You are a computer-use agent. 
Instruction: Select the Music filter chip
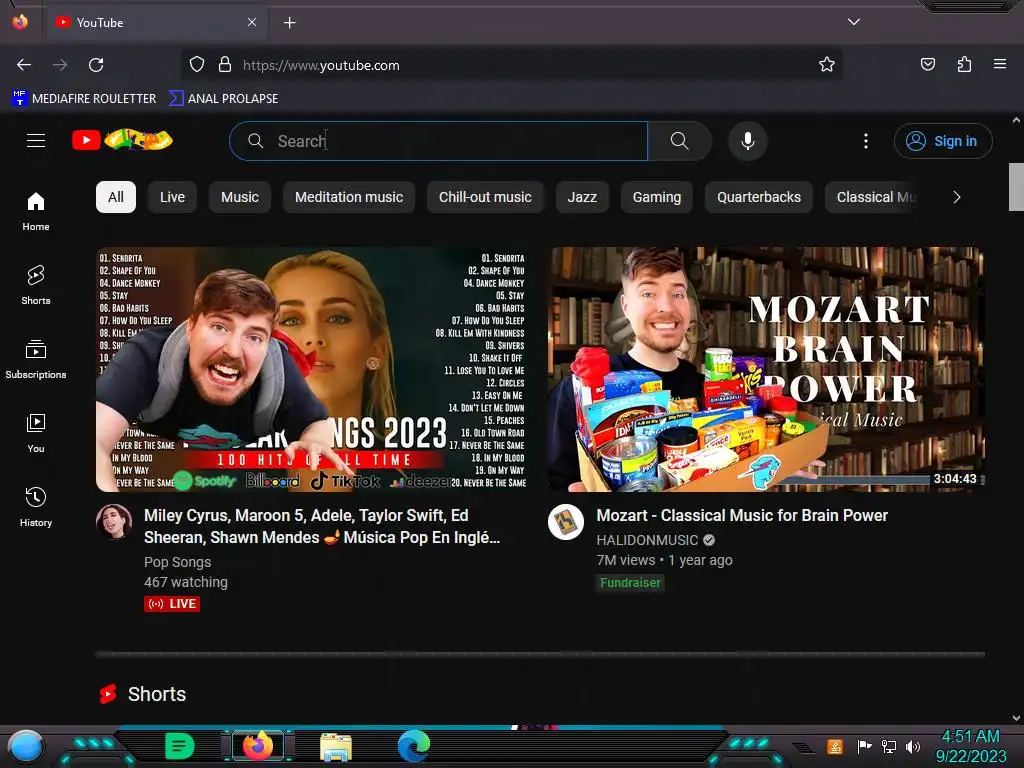(x=240, y=197)
